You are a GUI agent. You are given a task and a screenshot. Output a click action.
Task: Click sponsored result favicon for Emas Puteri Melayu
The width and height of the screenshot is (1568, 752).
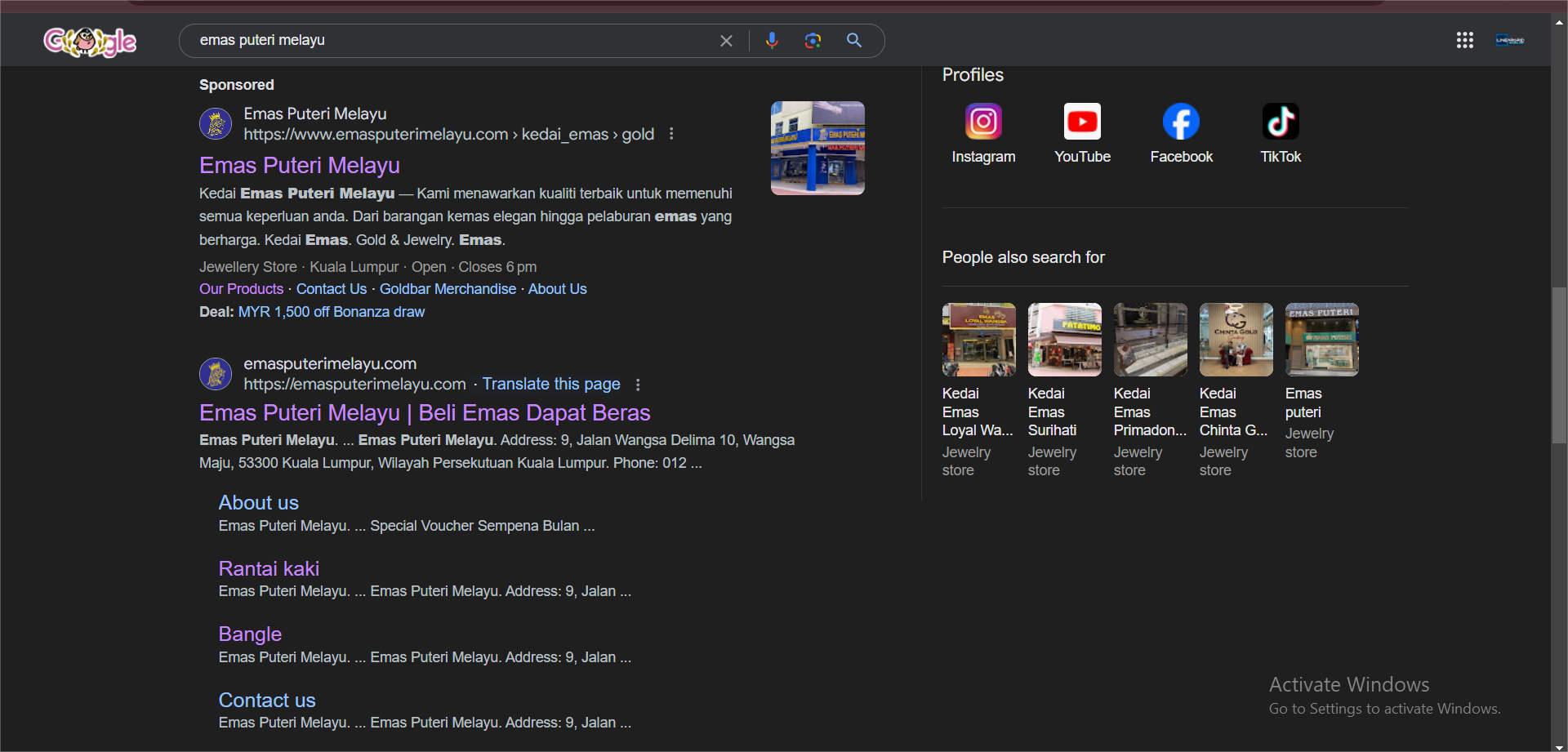coord(216,124)
